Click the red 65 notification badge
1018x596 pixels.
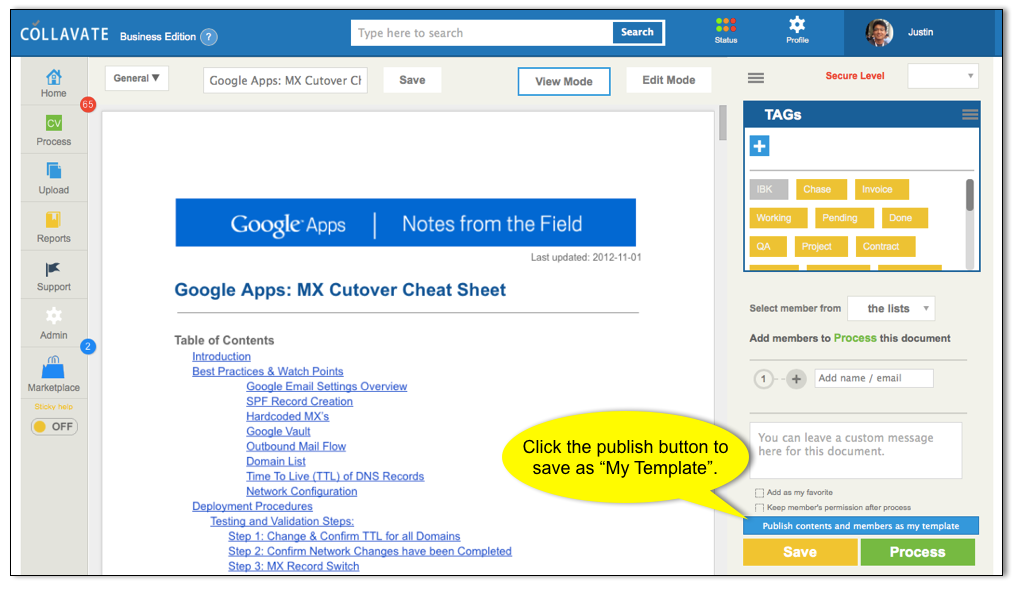click(88, 104)
